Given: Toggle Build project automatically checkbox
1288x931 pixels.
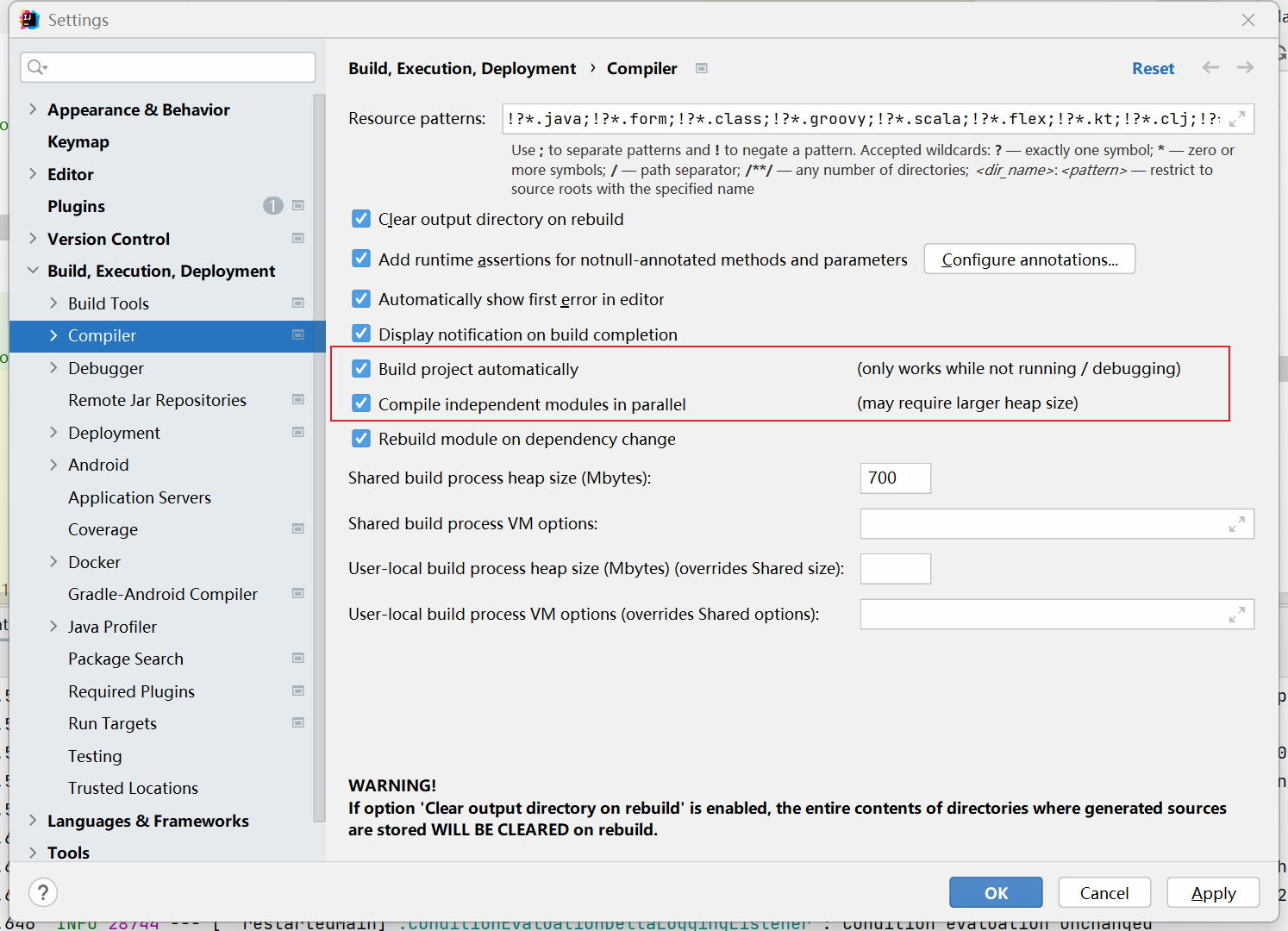Looking at the screenshot, I should (x=361, y=369).
